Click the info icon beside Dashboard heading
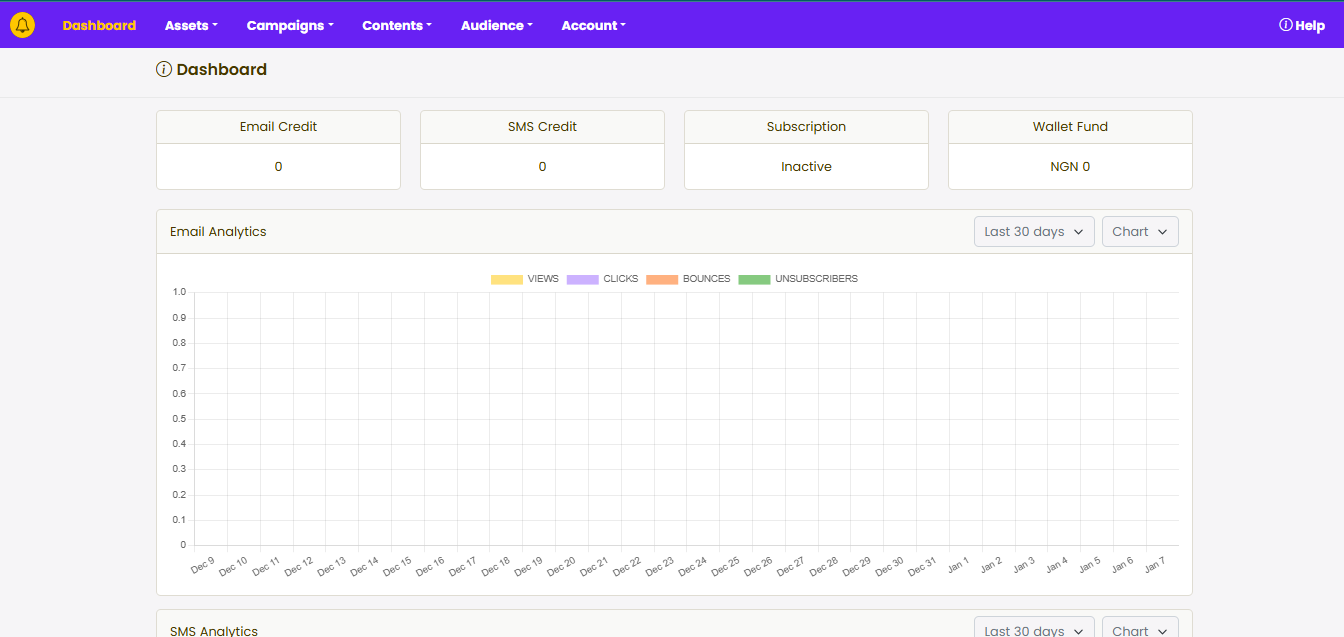1344x637 pixels. coord(164,70)
